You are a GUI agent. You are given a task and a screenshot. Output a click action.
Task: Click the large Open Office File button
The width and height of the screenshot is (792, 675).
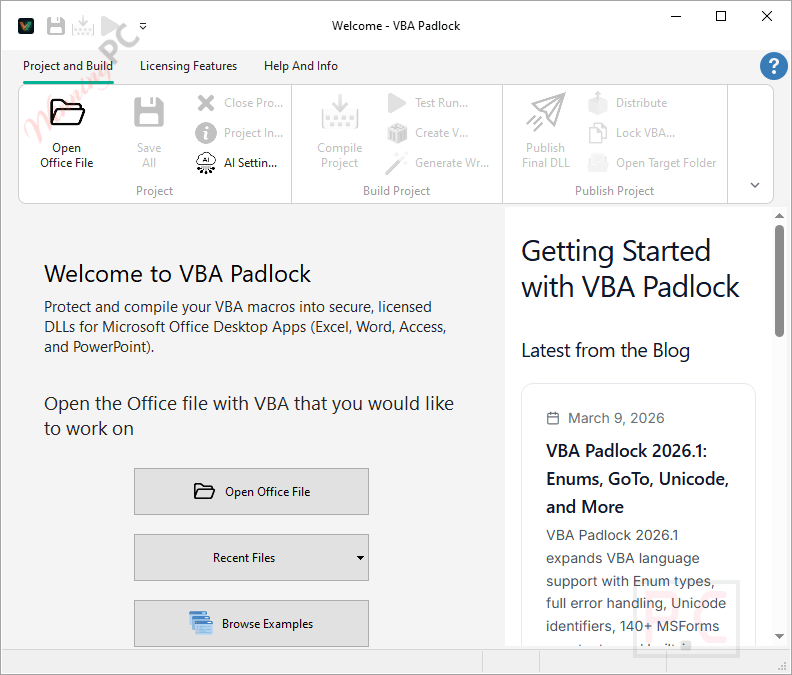coord(252,492)
